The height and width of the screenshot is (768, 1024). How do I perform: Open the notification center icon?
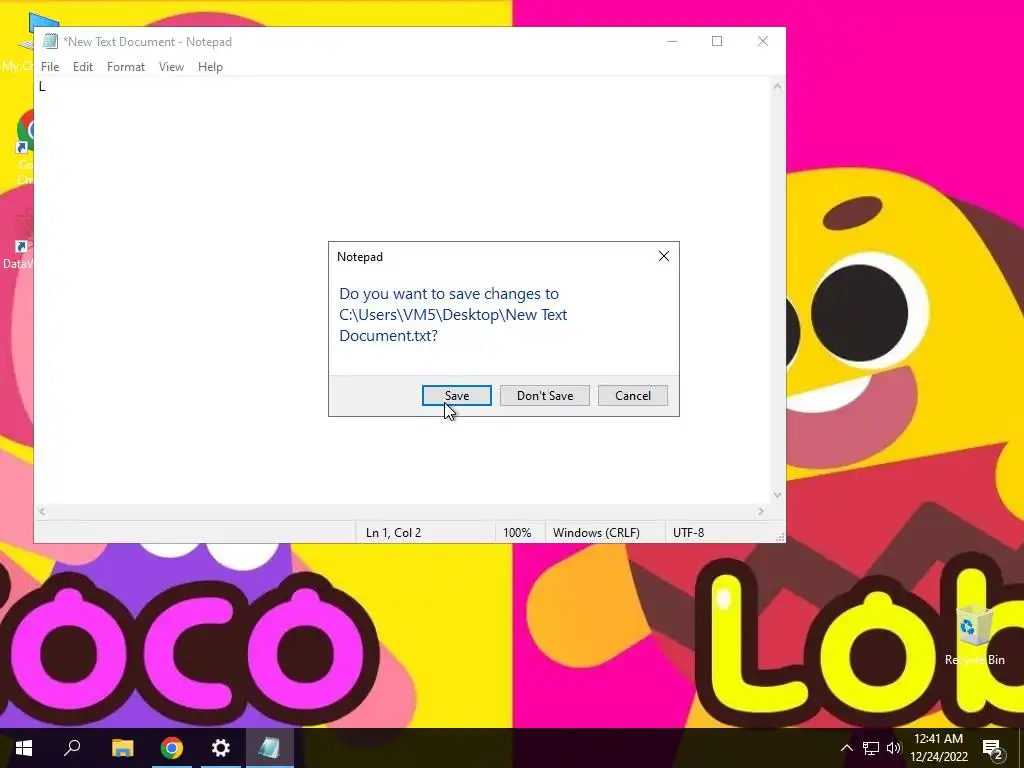tap(992, 748)
